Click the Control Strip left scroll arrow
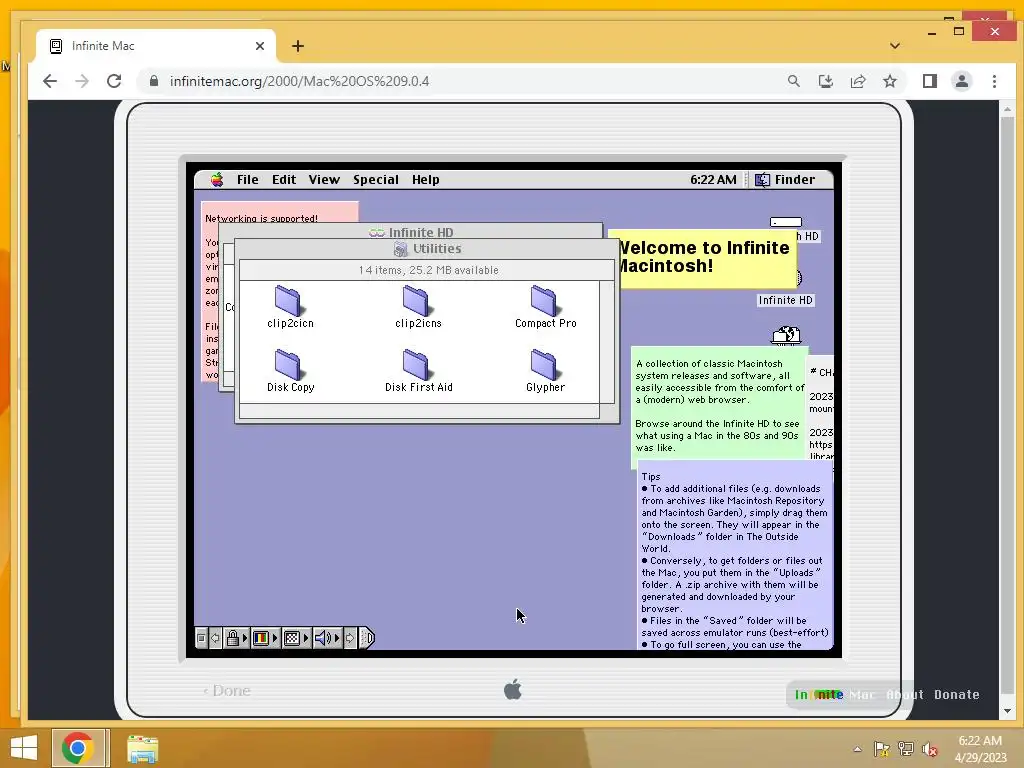Image resolution: width=1024 pixels, height=768 pixels. click(x=215, y=638)
